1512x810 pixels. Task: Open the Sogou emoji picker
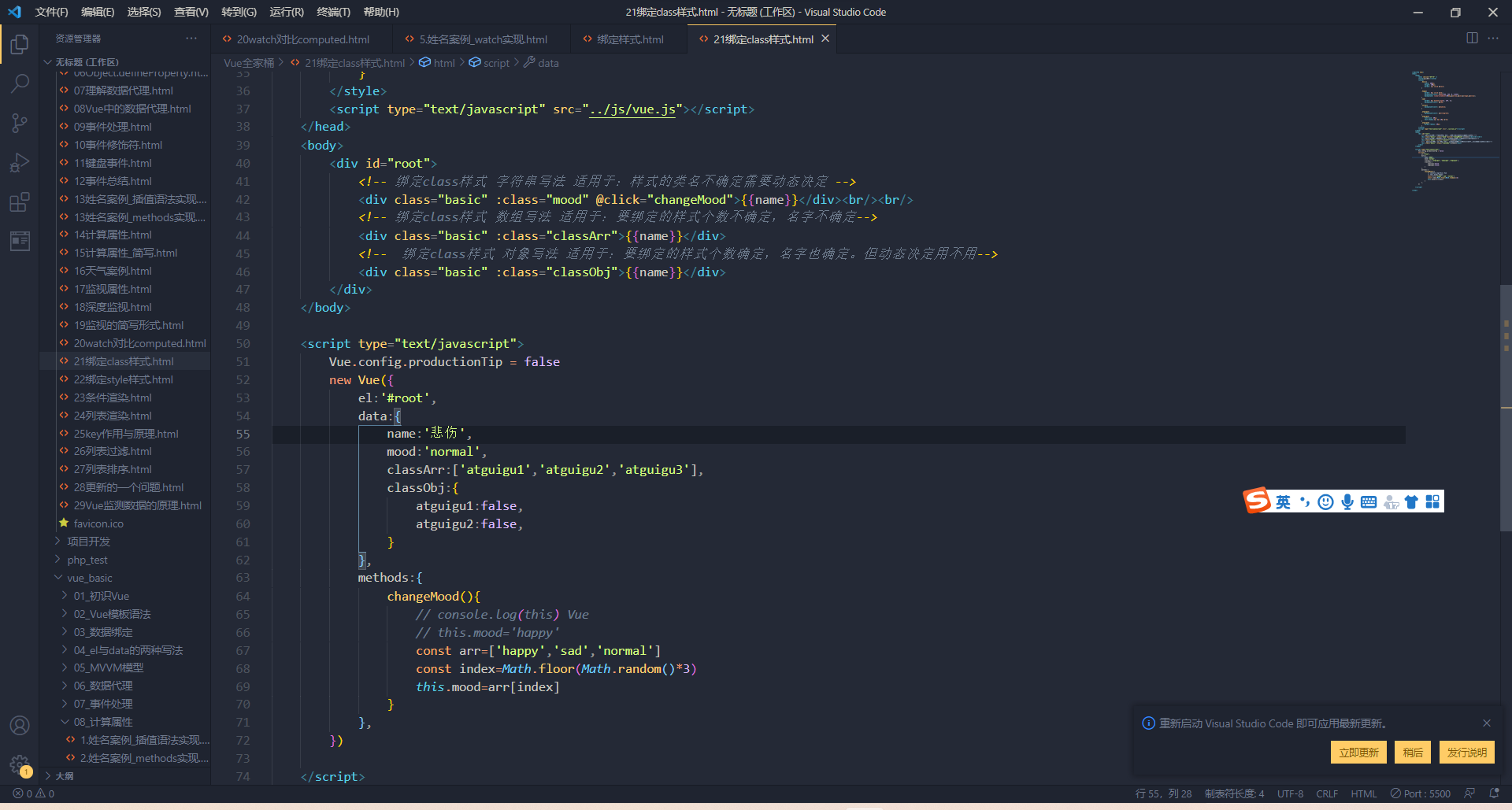click(x=1325, y=501)
